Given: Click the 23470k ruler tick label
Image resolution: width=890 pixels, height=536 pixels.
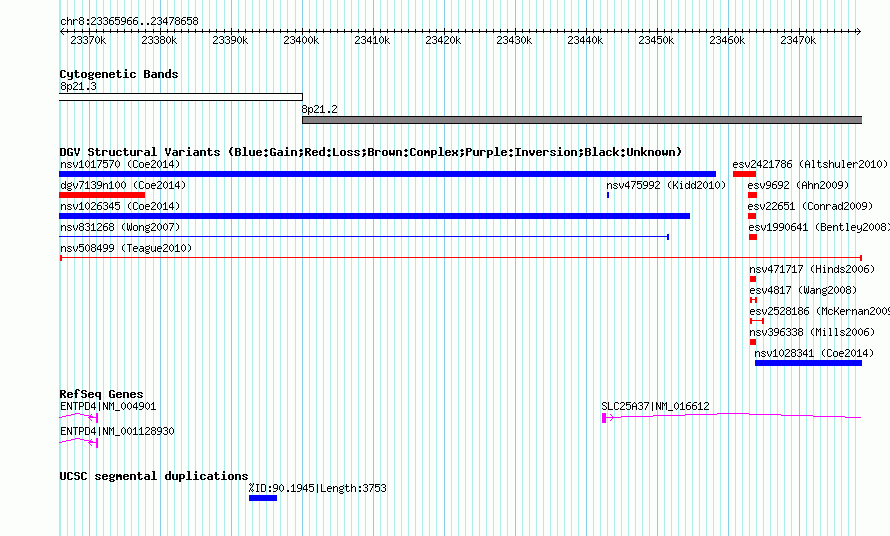Looking at the screenshot, I should 798,40.
